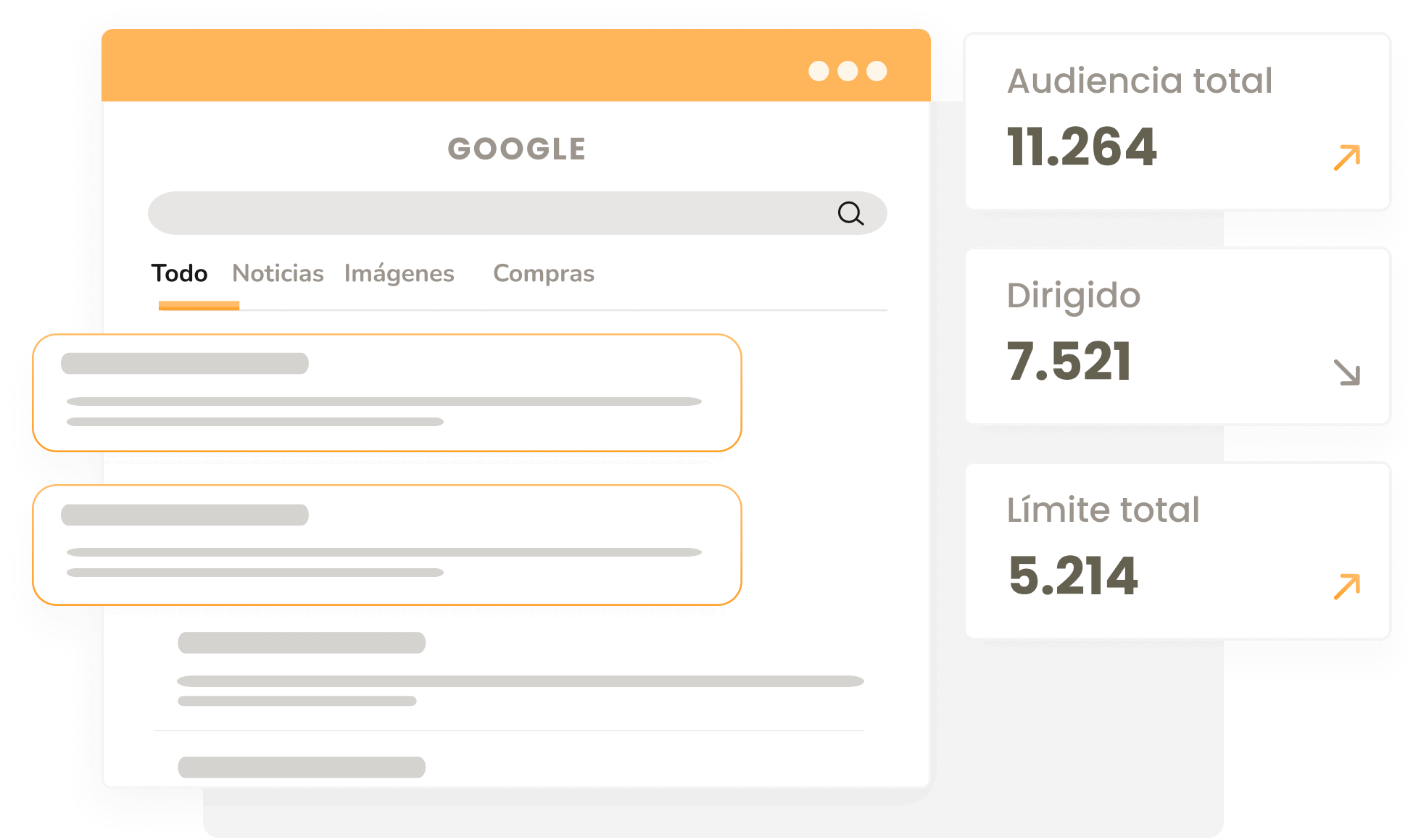Image resolution: width=1421 pixels, height=840 pixels.
Task: Select the Límite total 5.214 card
Action: (x=1177, y=551)
